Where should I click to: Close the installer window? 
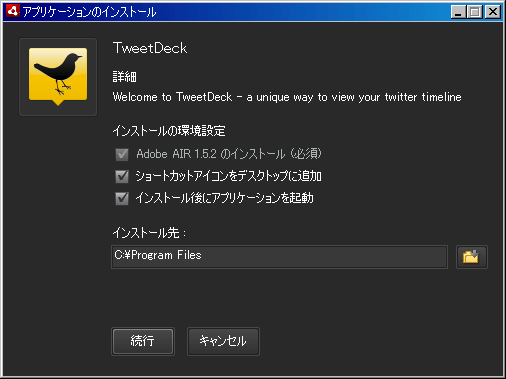click(493, 12)
